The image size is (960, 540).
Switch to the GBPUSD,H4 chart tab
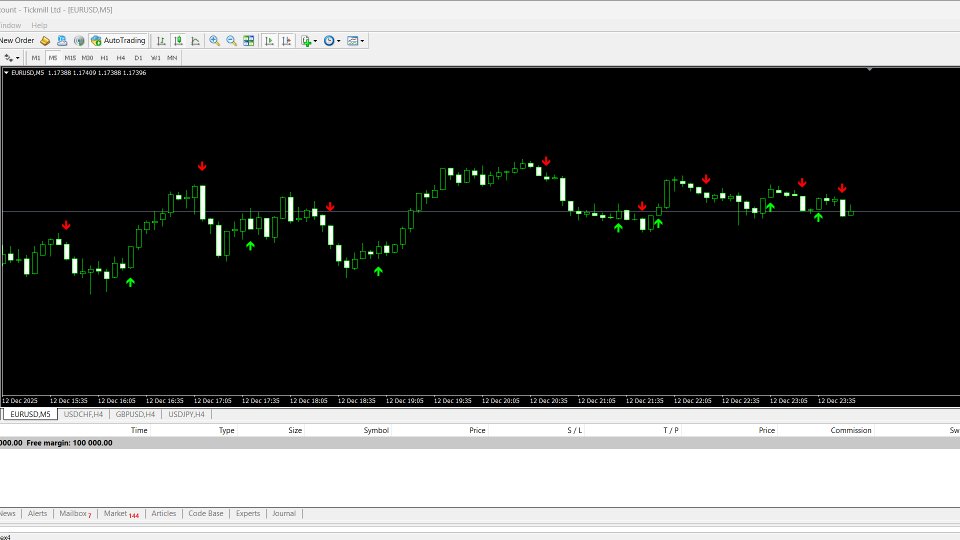pos(135,414)
